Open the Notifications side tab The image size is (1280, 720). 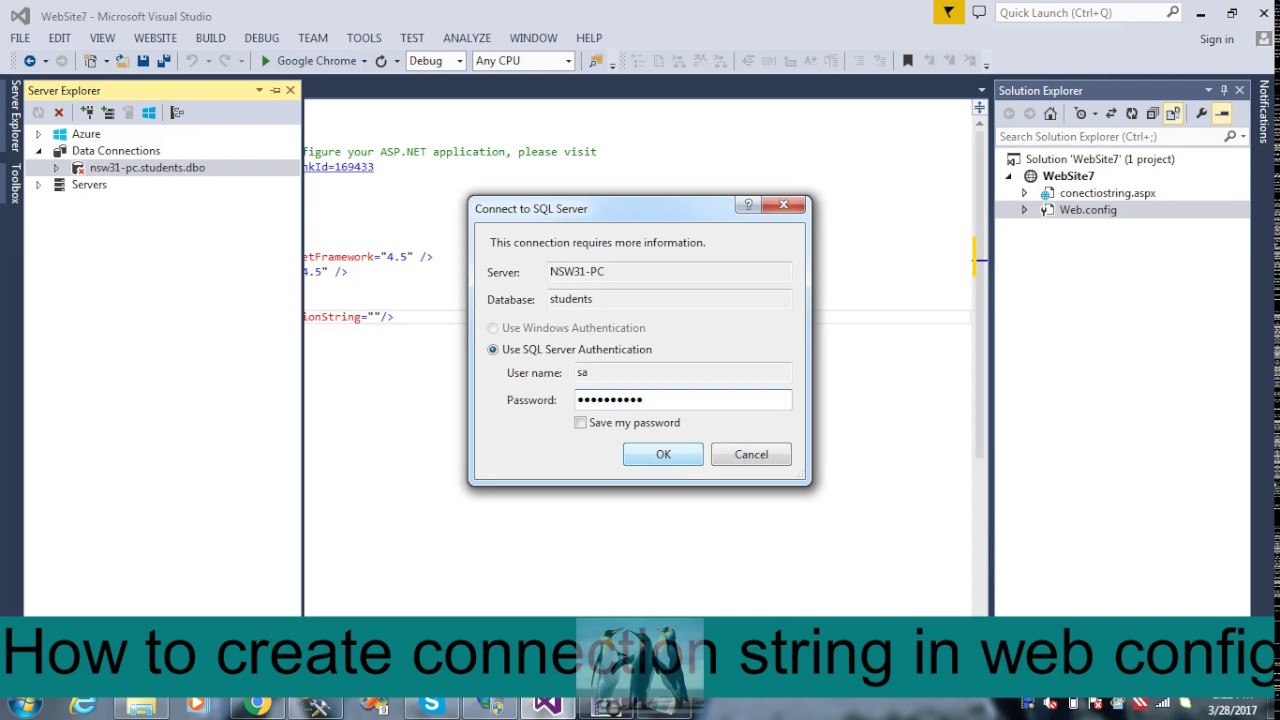click(x=1264, y=112)
